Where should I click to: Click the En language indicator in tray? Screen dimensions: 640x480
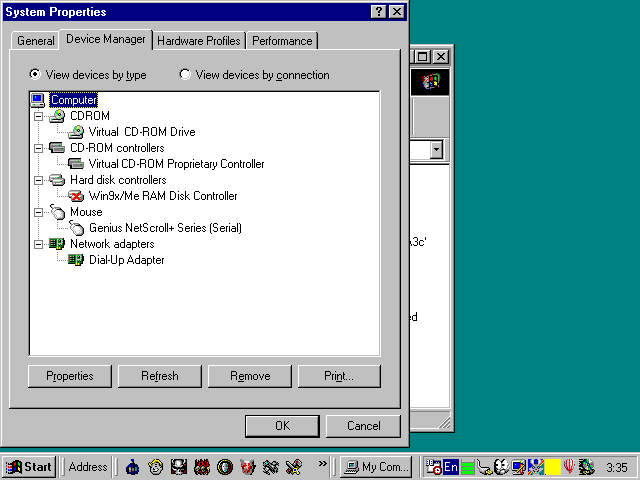click(x=451, y=467)
